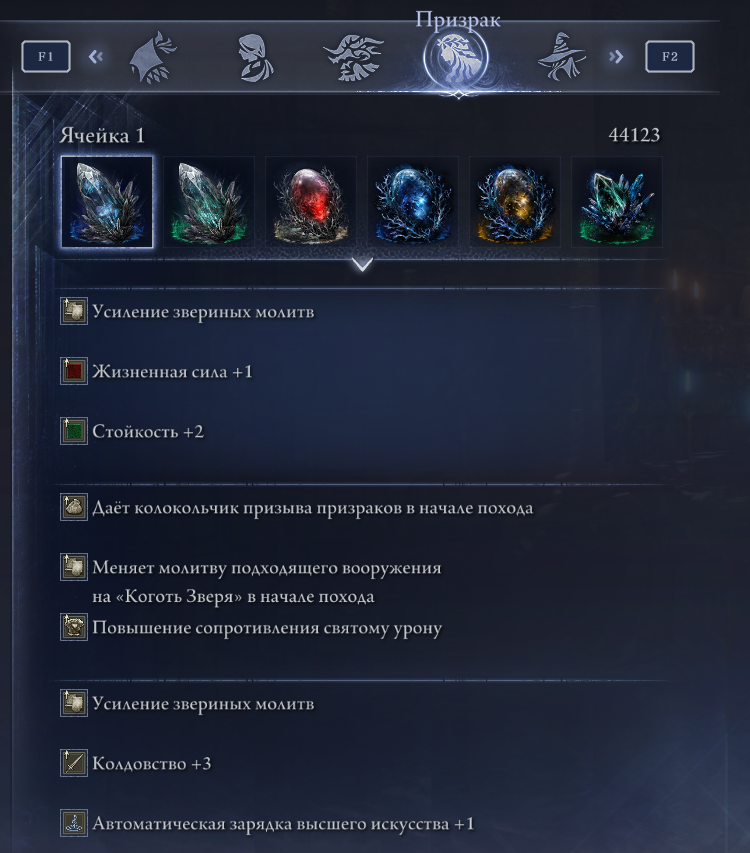Switch to the woman profile character tab
Image resolution: width=750 pixels, height=853 pixels.
click(x=255, y=58)
